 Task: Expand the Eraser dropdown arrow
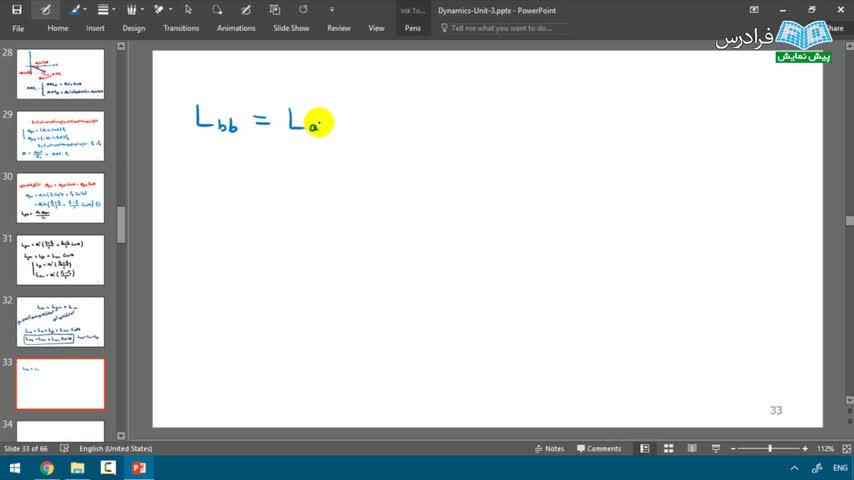tap(170, 10)
